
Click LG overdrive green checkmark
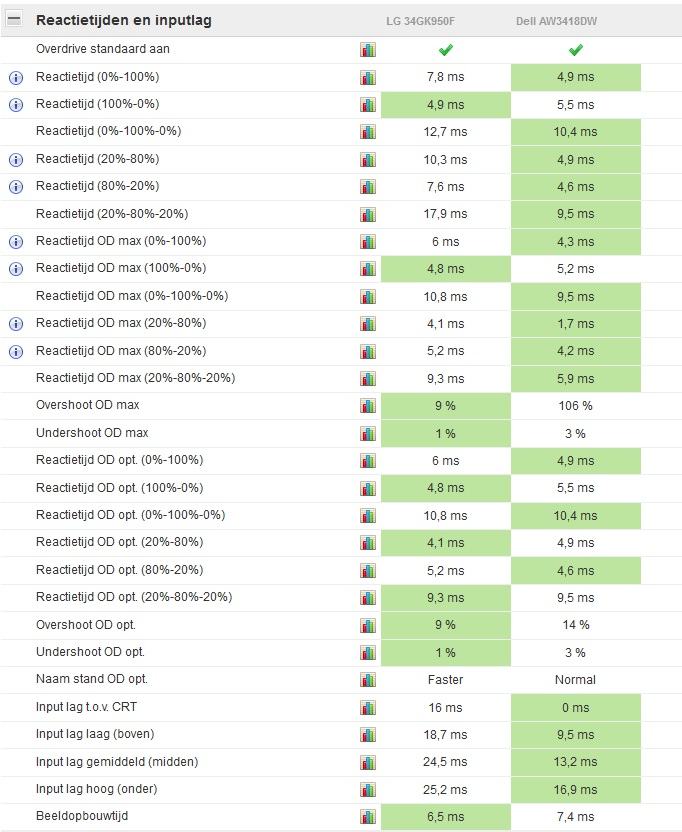[x=445, y=50]
